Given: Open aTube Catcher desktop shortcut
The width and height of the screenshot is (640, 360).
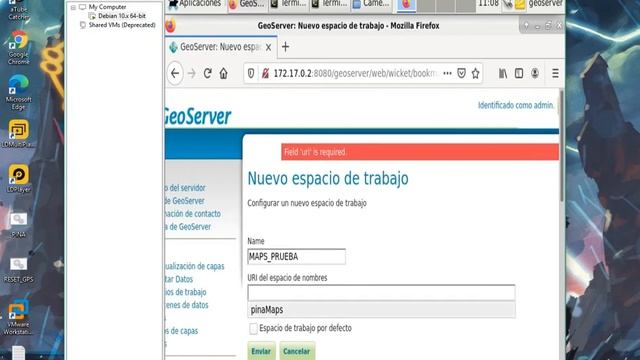Looking at the screenshot, I should [18, 10].
